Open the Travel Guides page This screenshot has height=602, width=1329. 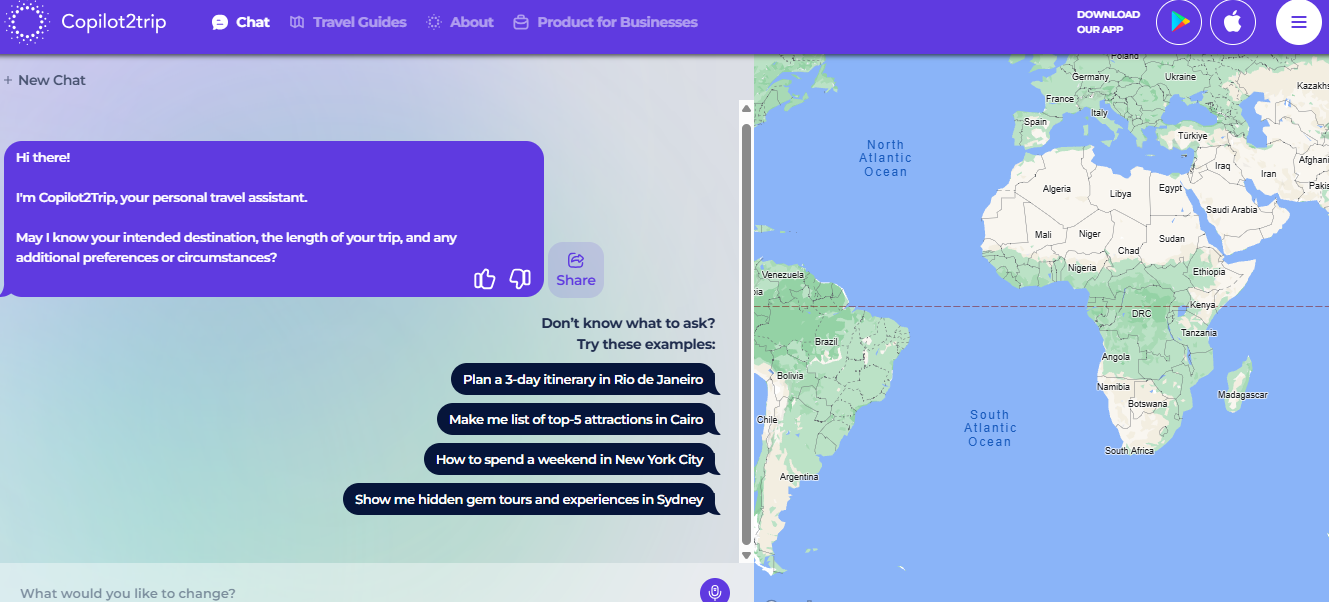point(348,22)
